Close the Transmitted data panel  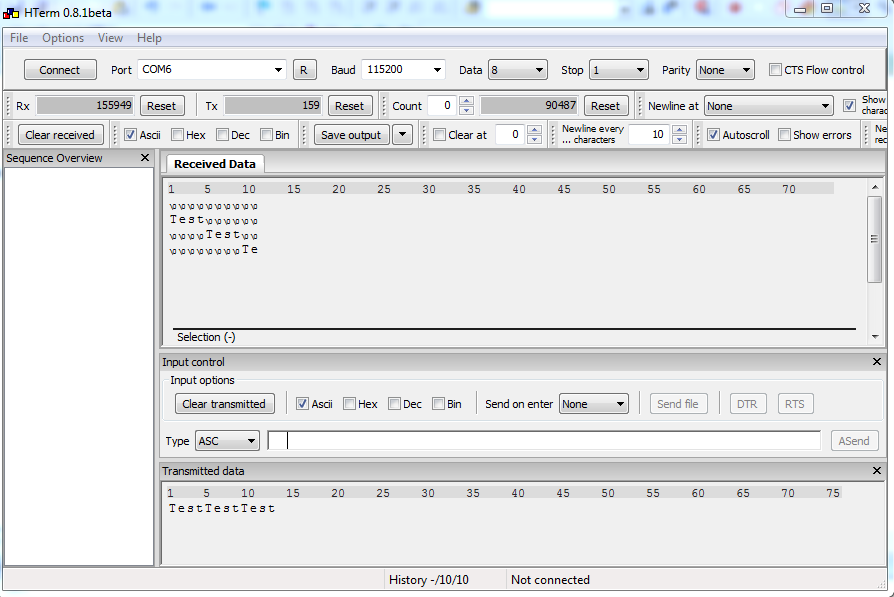(x=876, y=470)
